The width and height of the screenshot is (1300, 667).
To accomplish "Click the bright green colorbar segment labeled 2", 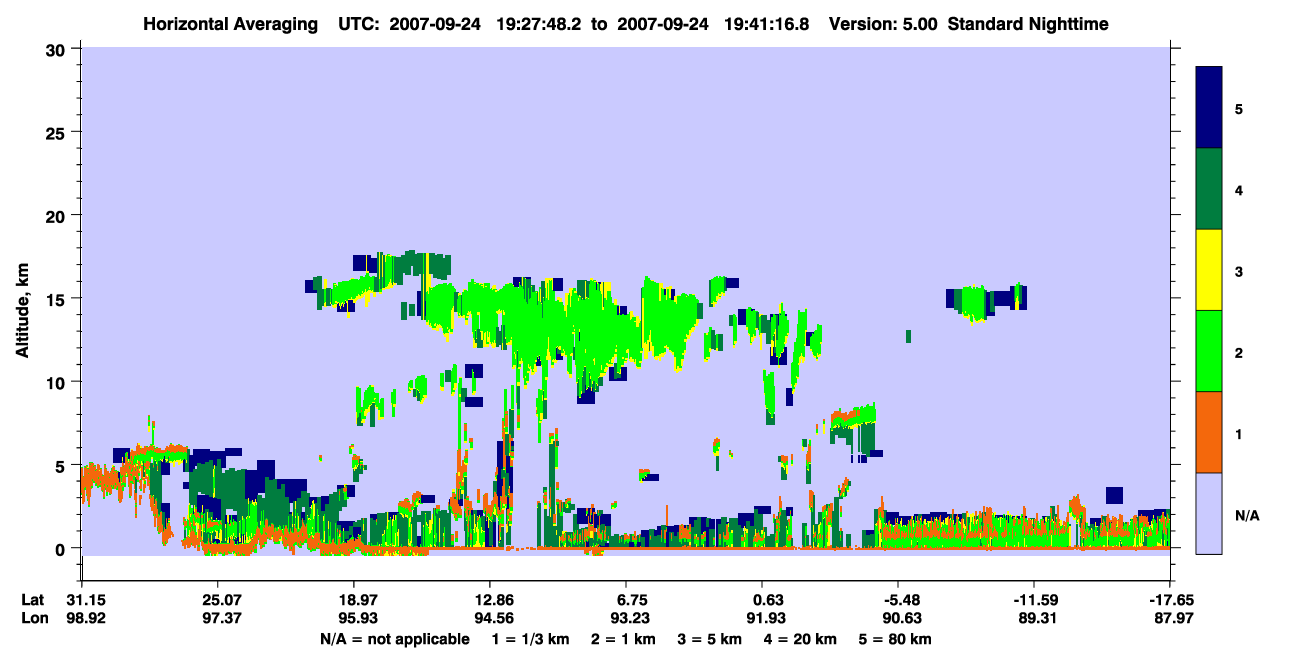I will [x=1209, y=351].
